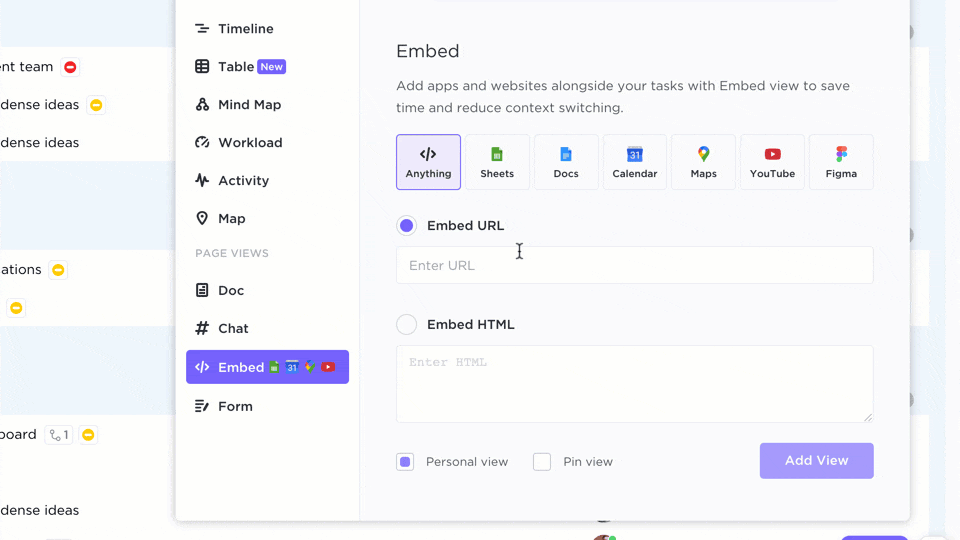Choose YouTube as embed source
Viewport: 960px width, 540px height.
pyautogui.click(x=772, y=162)
